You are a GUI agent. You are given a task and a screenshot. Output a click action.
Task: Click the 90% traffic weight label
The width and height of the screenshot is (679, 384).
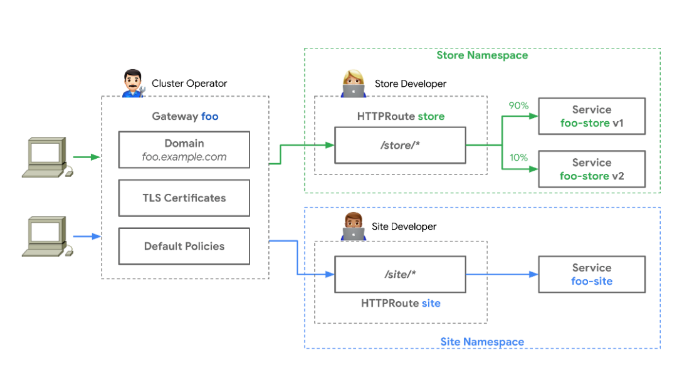[518, 105]
